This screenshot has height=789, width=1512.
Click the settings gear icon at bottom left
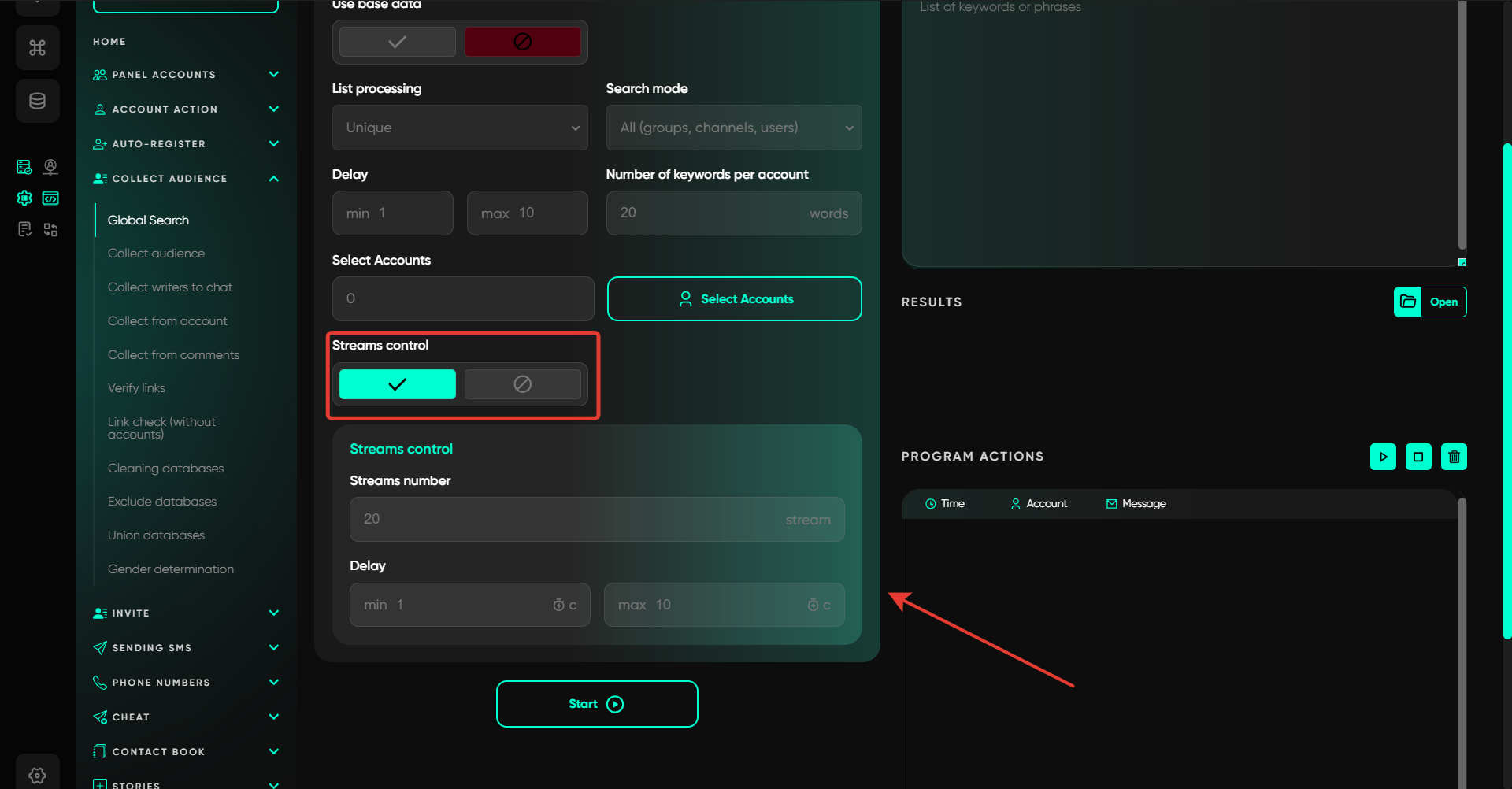pyautogui.click(x=37, y=775)
